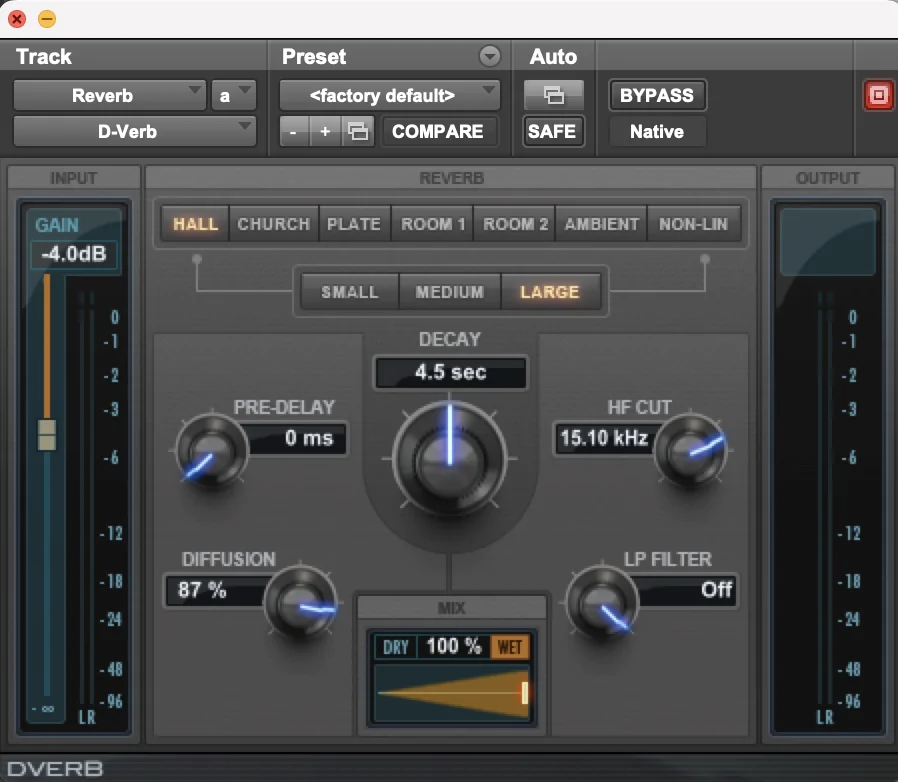Open the Reverb track selector dropdown

(x=110, y=96)
